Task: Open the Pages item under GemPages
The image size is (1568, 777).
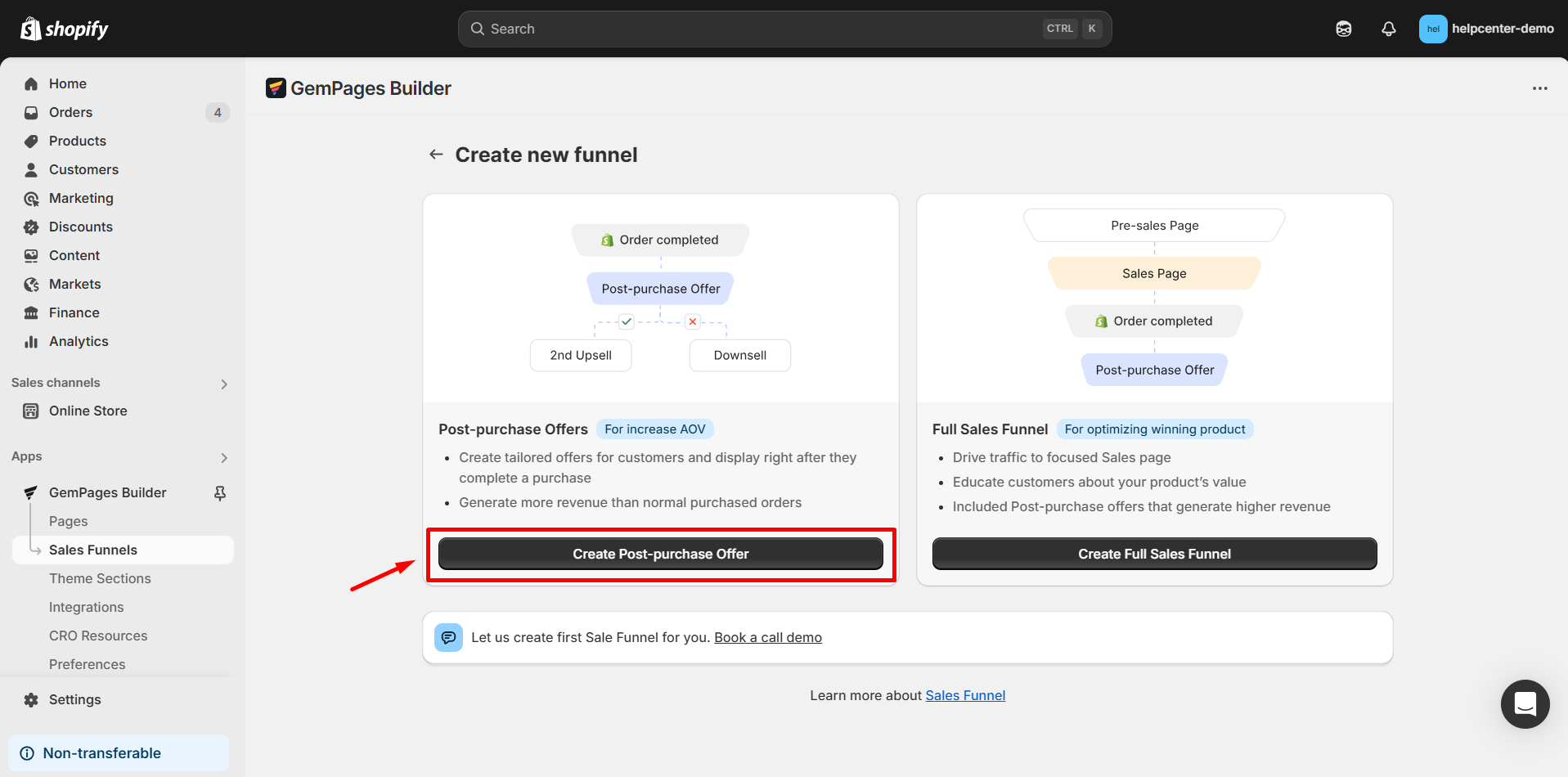Action: coord(68,521)
